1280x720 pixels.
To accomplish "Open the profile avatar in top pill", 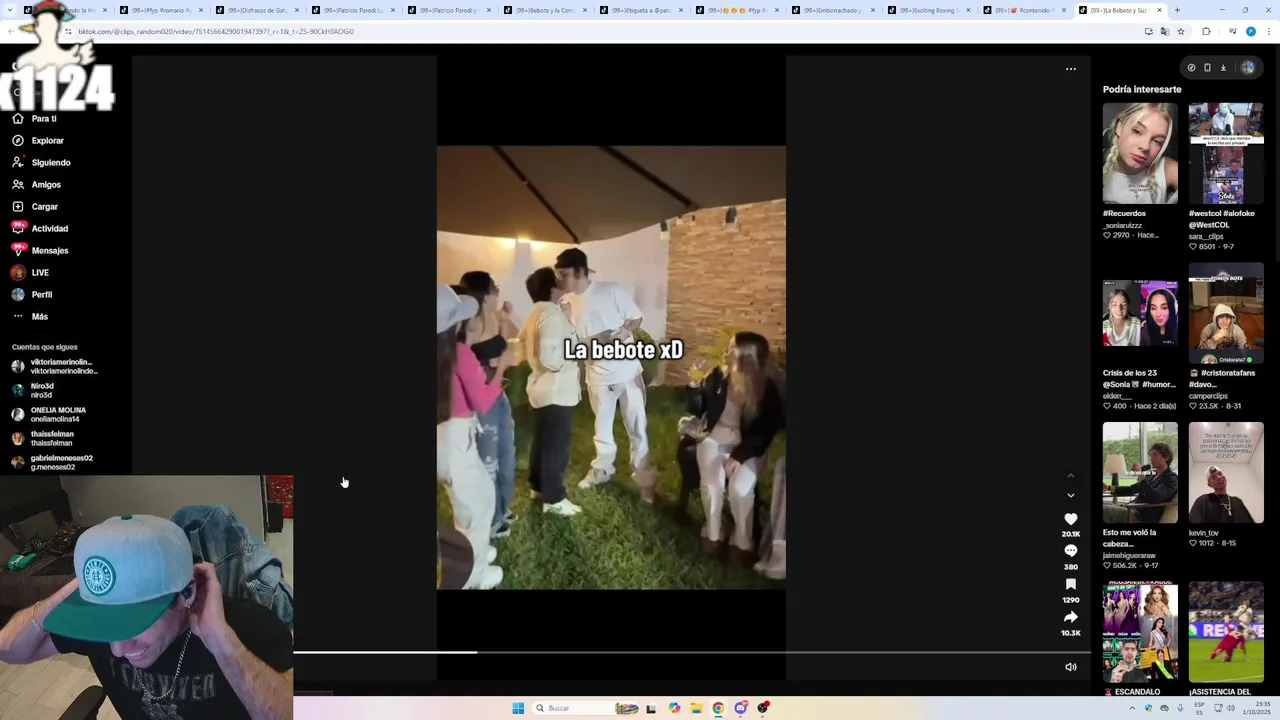I will click(x=1248, y=68).
